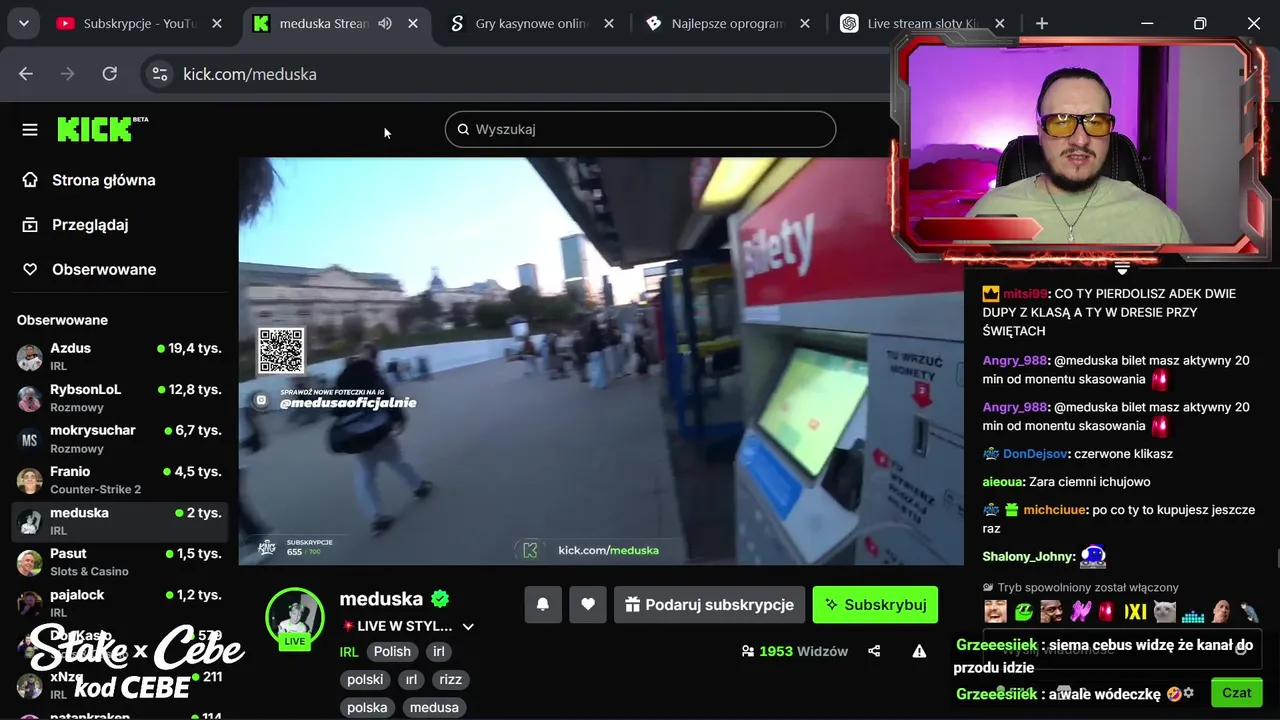Image resolution: width=1280 pixels, height=720 pixels.
Task: Click the Wyszukaj search field
Action: [x=640, y=129]
